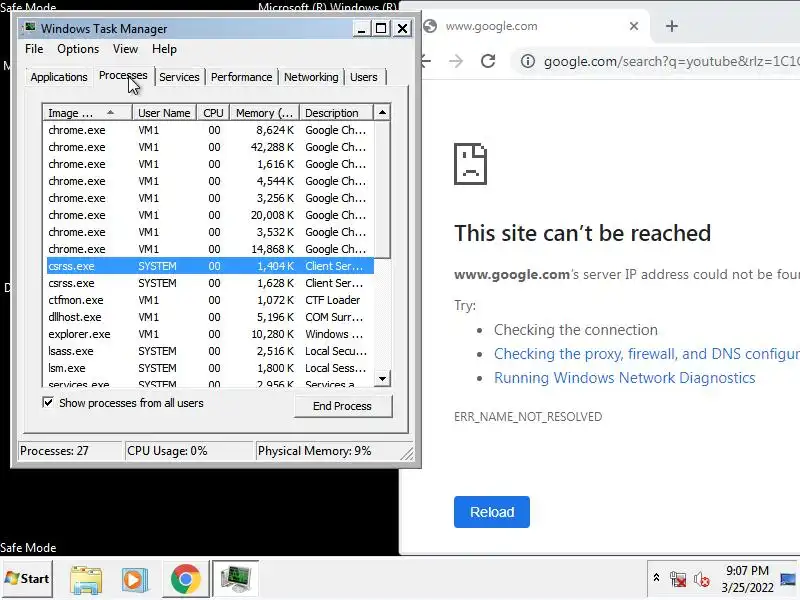Viewport: 800px width, 600px height.
Task: Sort by the CPU column header
Action: tap(213, 113)
